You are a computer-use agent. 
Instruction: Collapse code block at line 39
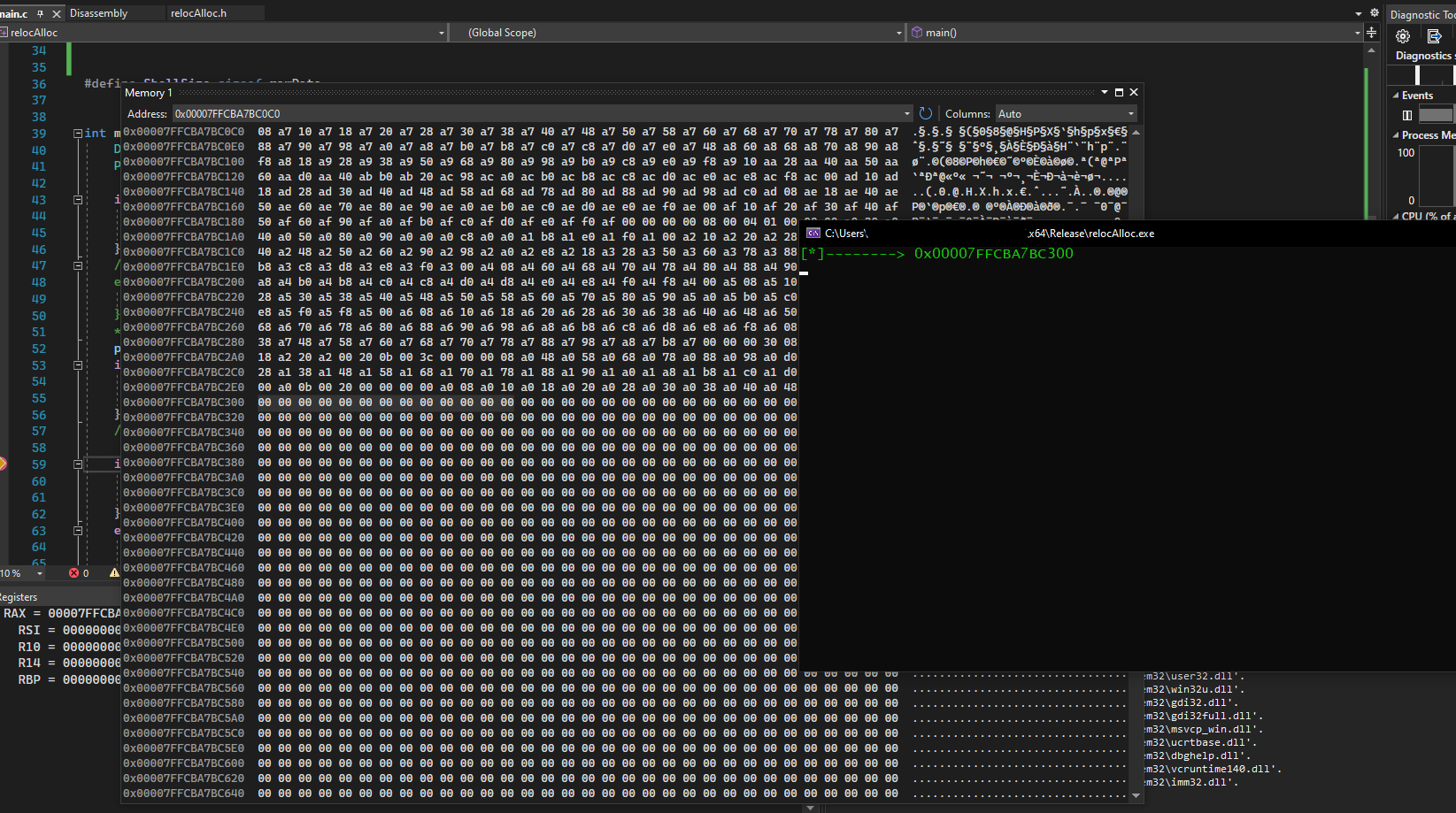point(78,133)
